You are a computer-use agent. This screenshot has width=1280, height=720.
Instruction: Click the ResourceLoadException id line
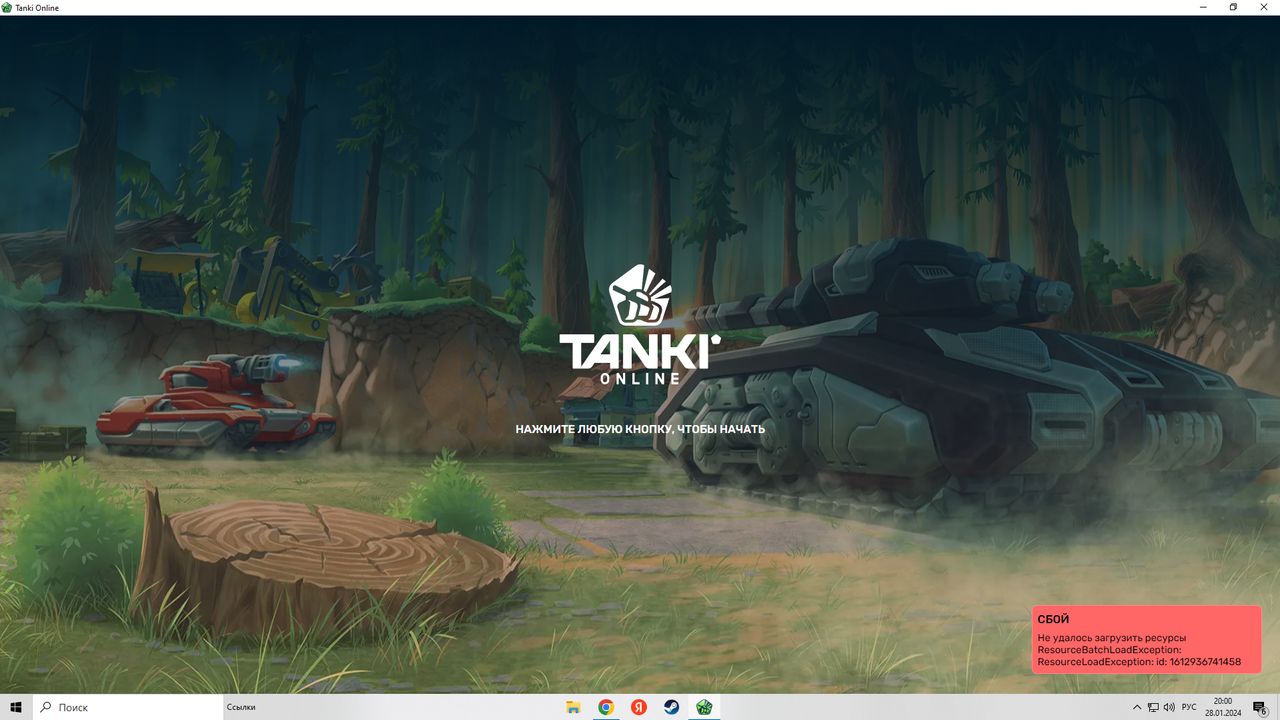1139,662
